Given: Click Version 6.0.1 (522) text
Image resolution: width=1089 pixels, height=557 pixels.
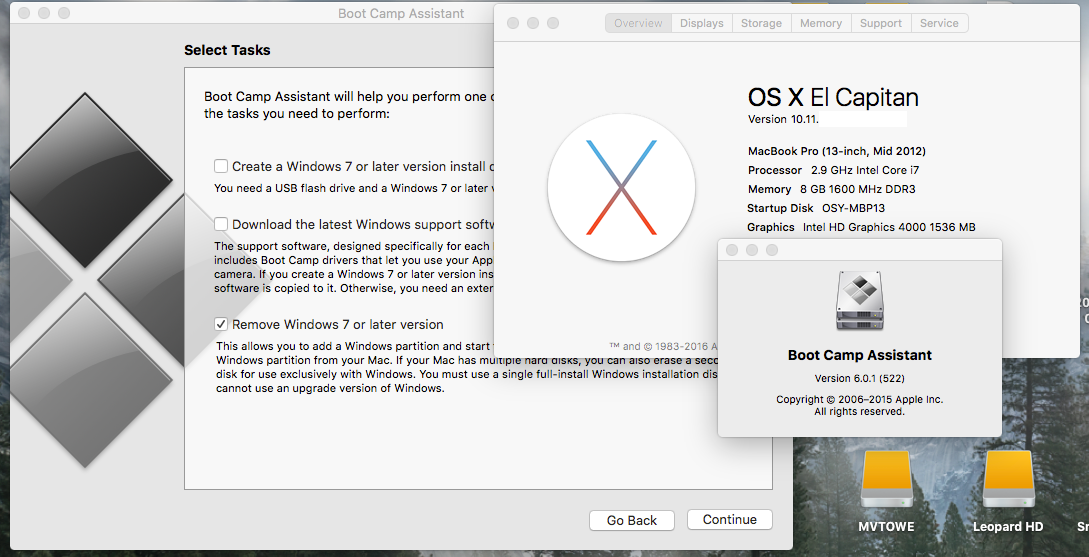Looking at the screenshot, I should coord(859,379).
